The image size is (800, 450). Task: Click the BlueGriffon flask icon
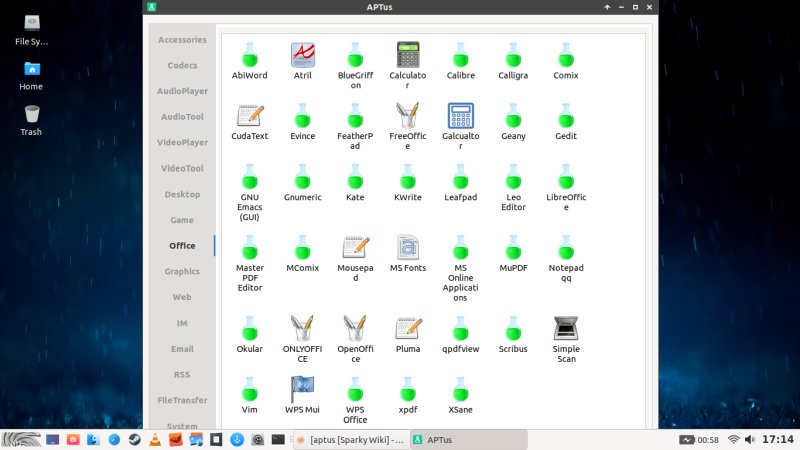355,55
